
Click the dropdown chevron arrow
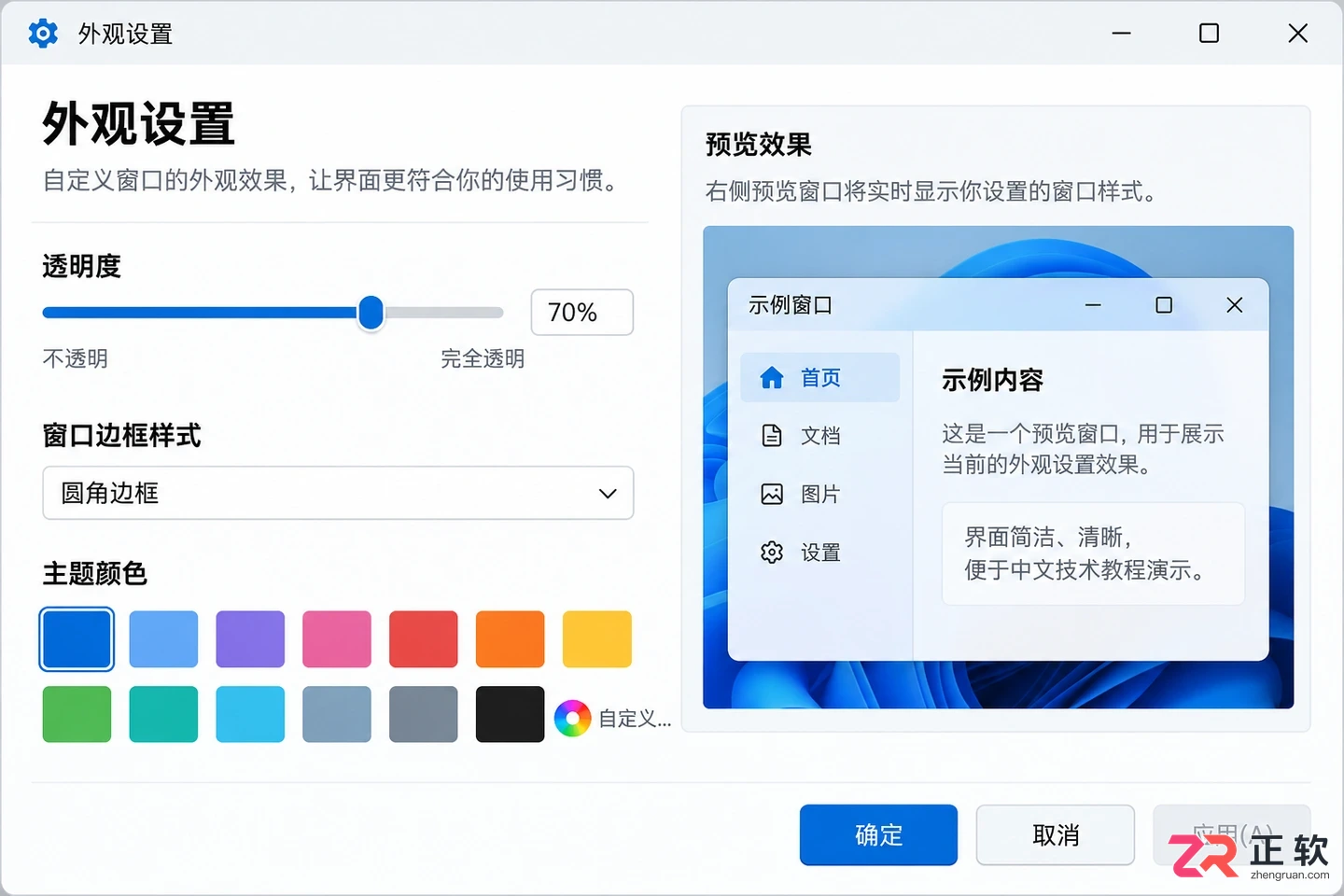tap(608, 494)
